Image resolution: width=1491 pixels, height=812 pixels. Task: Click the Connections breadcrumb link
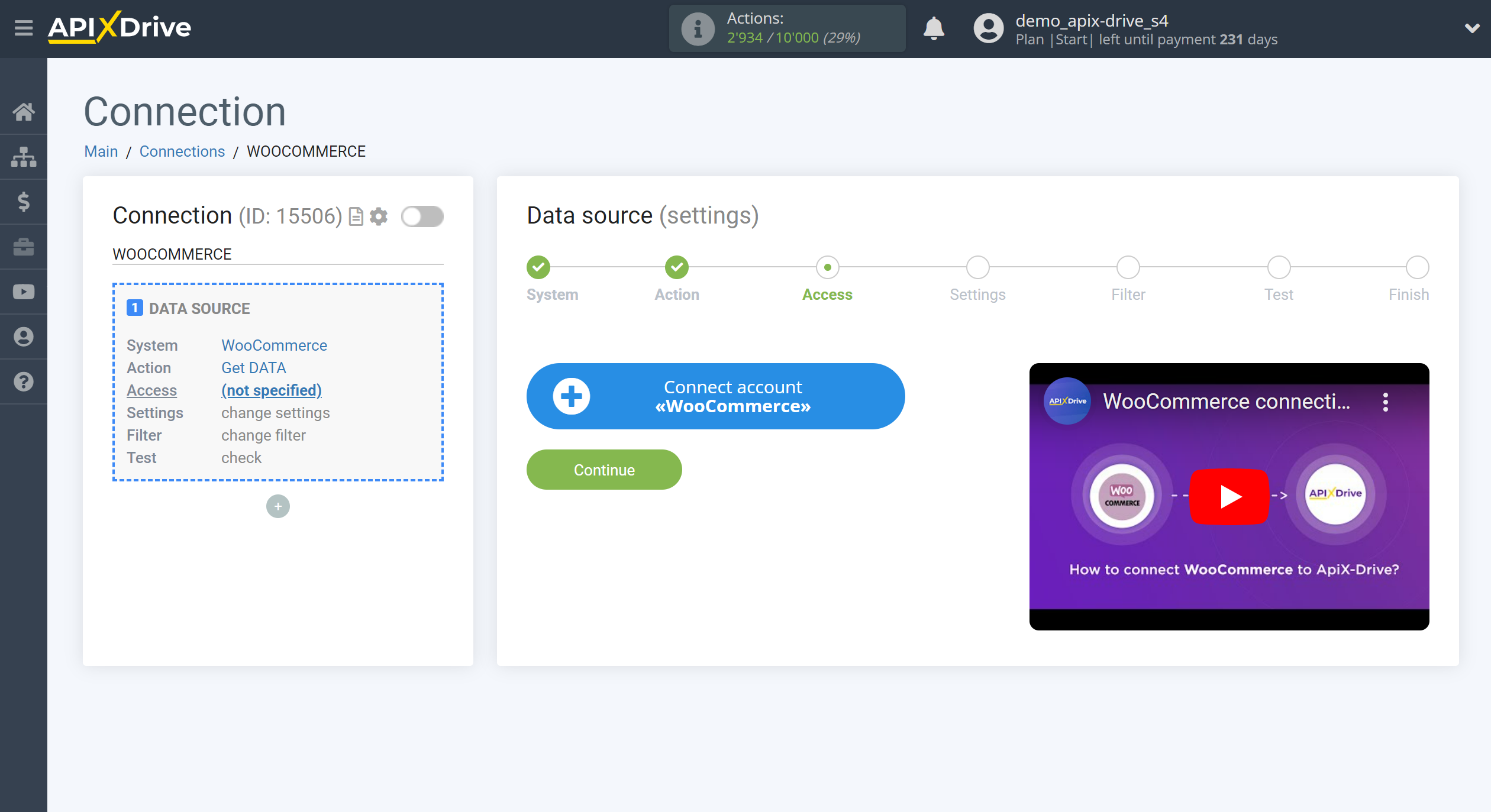coord(182,151)
